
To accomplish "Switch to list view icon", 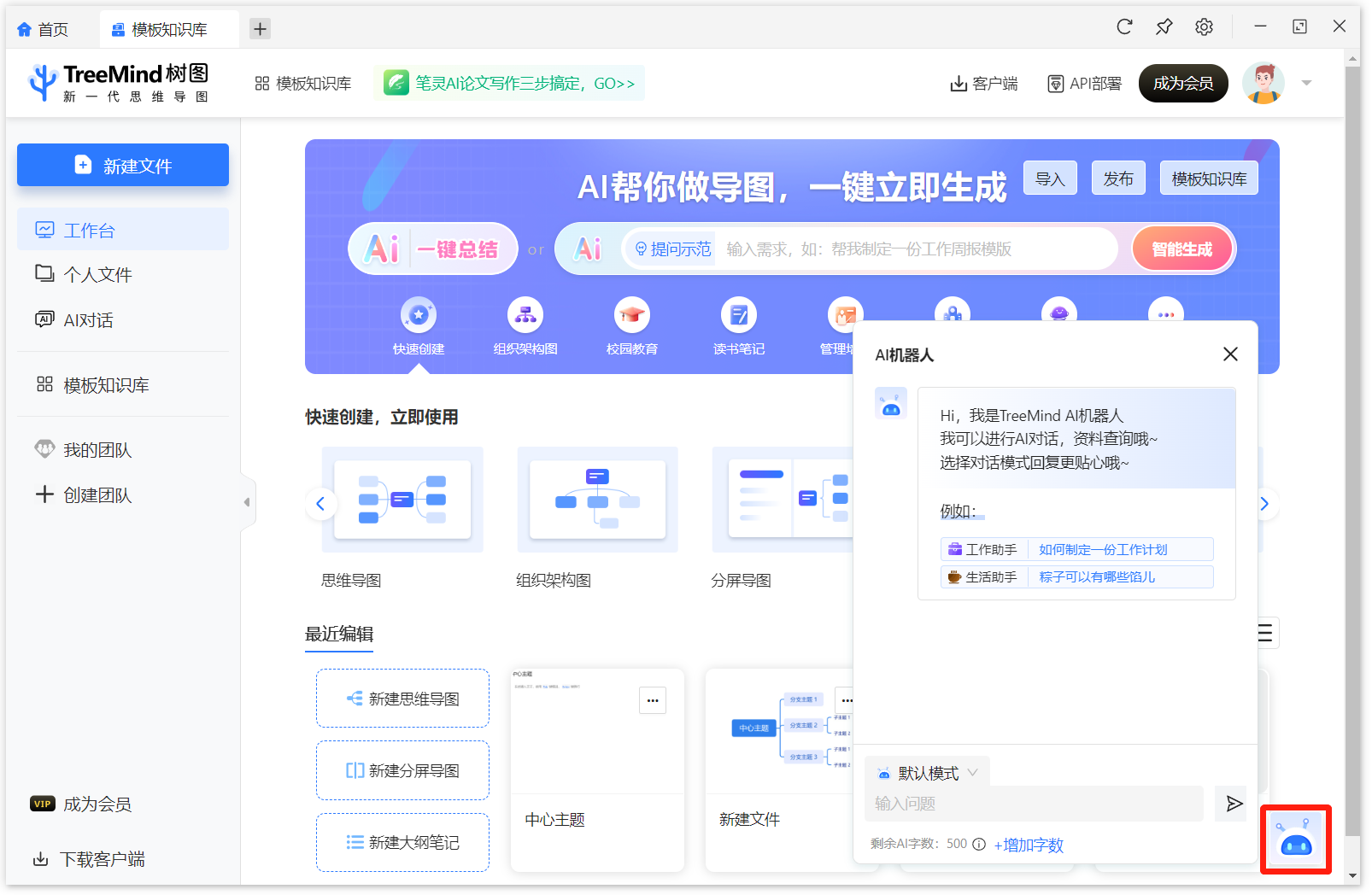I will 1266,633.
